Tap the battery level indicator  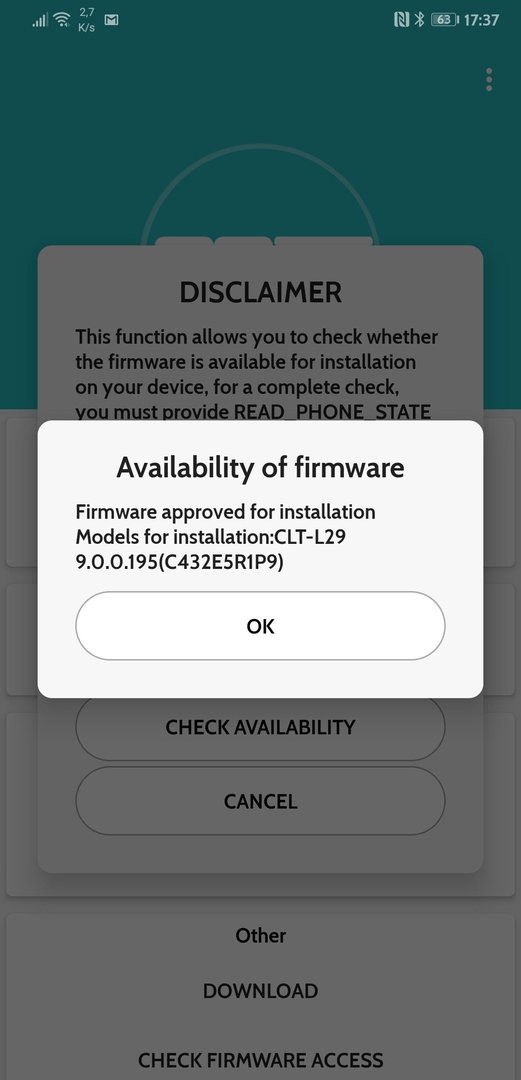point(445,20)
